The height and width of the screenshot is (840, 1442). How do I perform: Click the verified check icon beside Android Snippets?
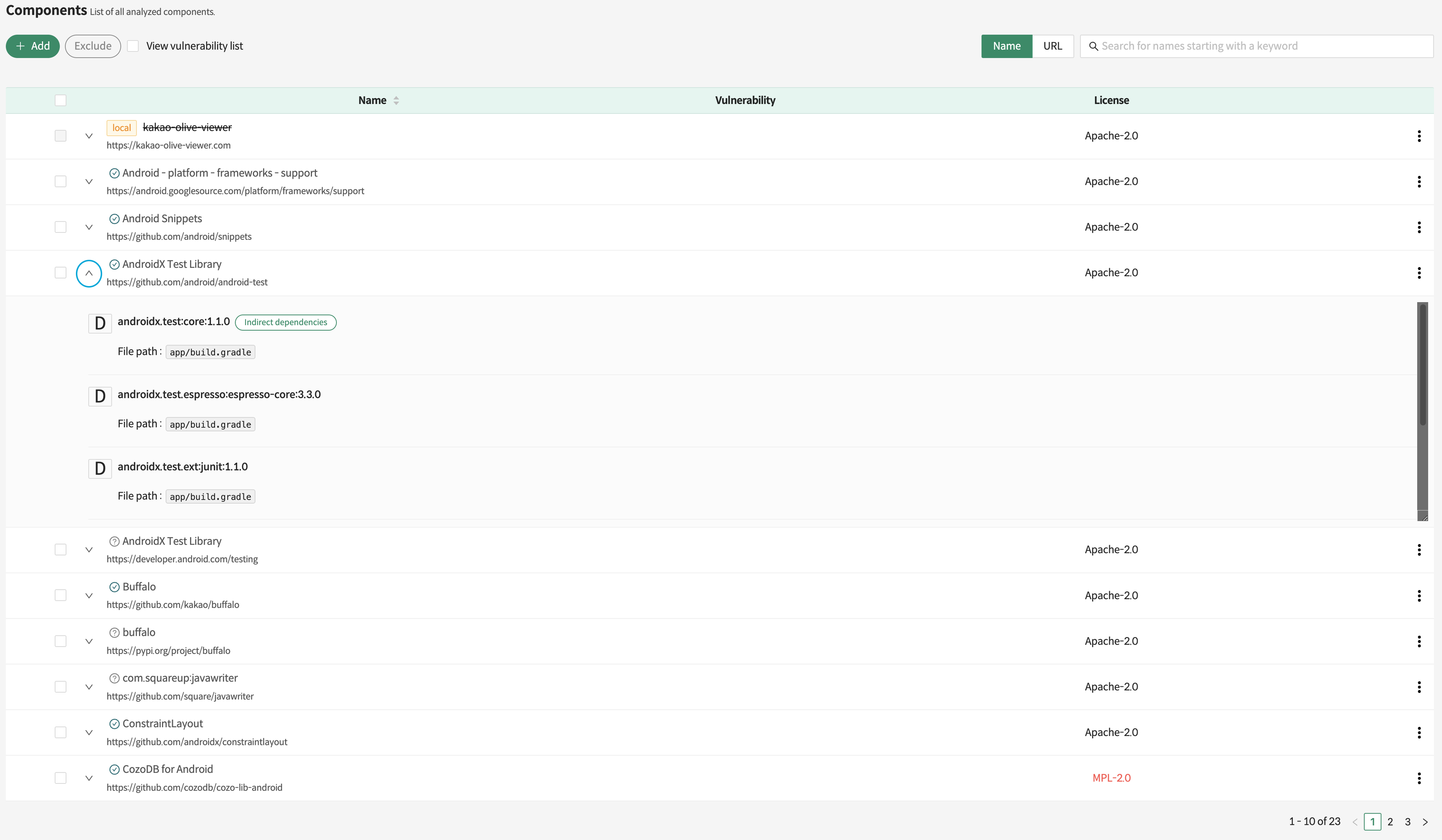pyautogui.click(x=115, y=219)
